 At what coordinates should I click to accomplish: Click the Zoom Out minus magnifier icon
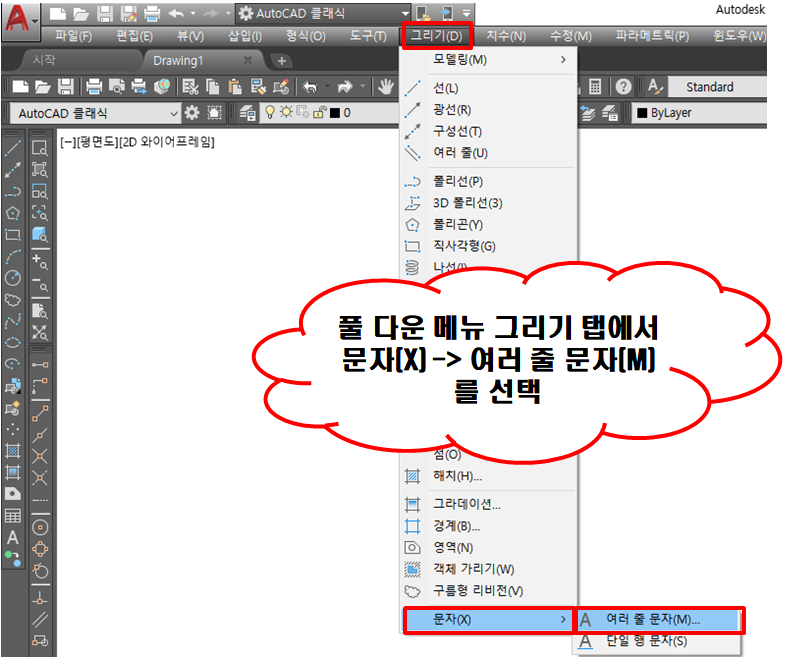(x=40, y=284)
